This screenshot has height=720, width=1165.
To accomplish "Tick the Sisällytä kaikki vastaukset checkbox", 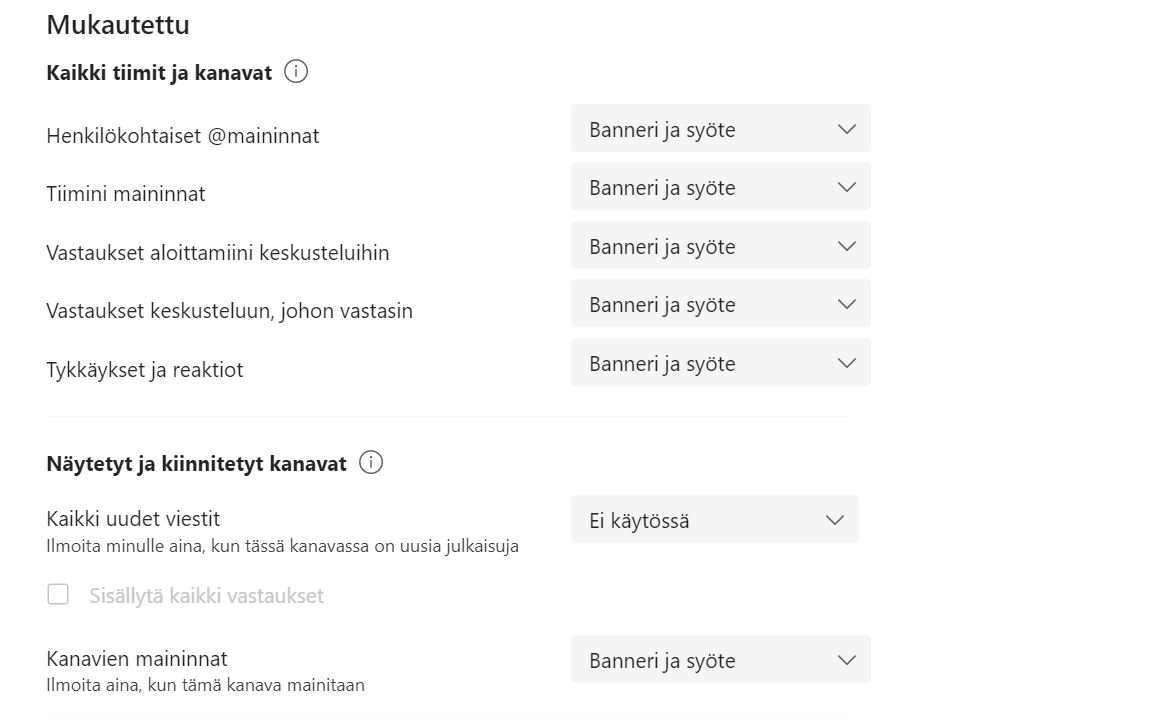I will (58, 594).
